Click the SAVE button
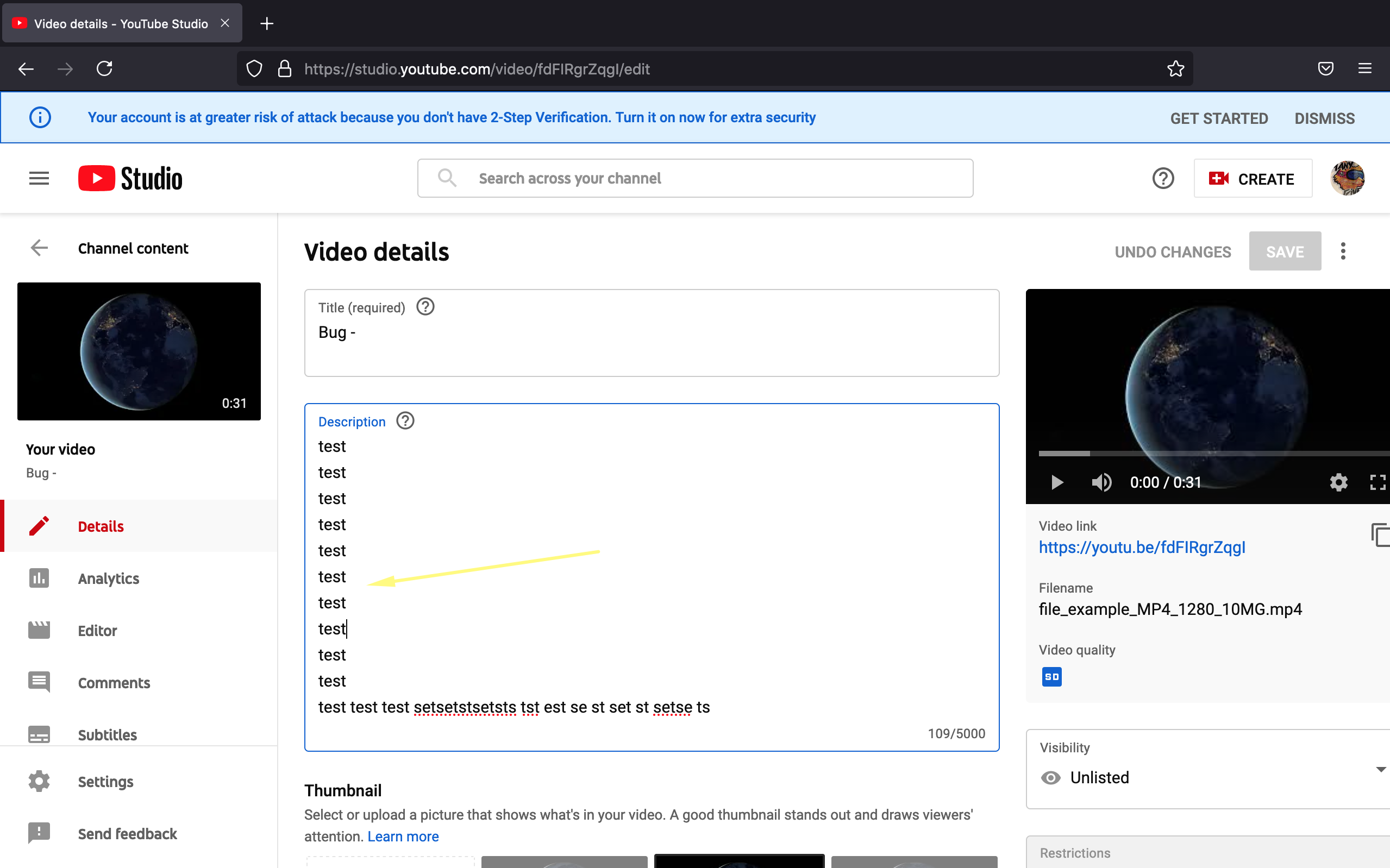Screen dimensions: 1390x868 pos(1285,251)
